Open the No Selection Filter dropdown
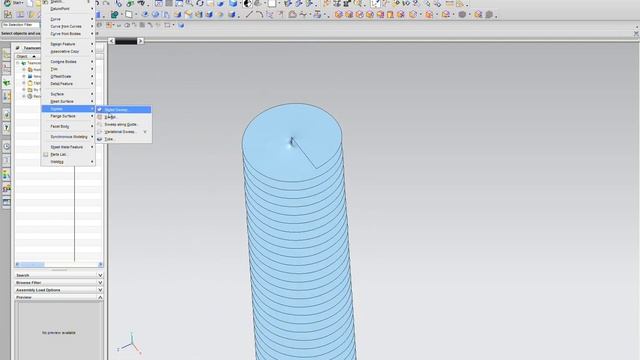640x360 pixels. pos(20,25)
